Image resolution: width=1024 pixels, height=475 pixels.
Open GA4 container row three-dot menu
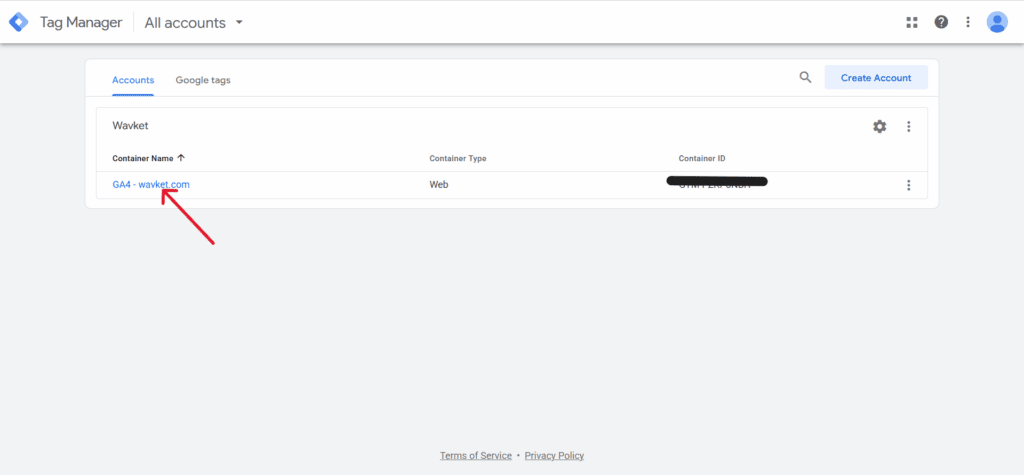(x=908, y=186)
